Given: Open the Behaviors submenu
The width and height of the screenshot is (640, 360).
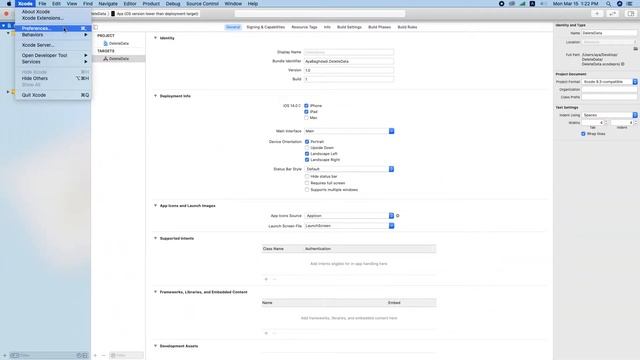Looking at the screenshot, I should point(53,35).
